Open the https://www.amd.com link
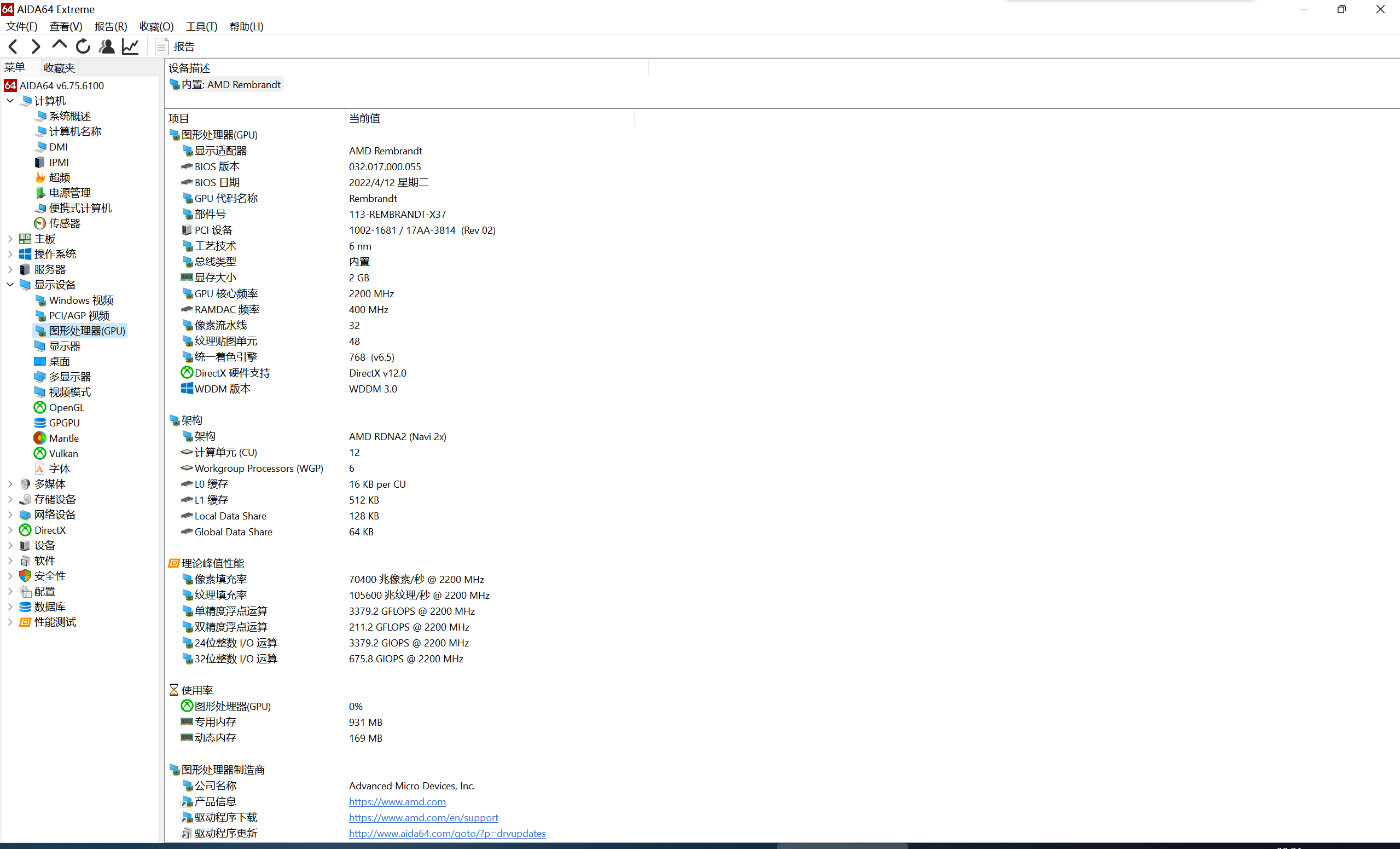This screenshot has height=849, width=1400. coord(397,802)
